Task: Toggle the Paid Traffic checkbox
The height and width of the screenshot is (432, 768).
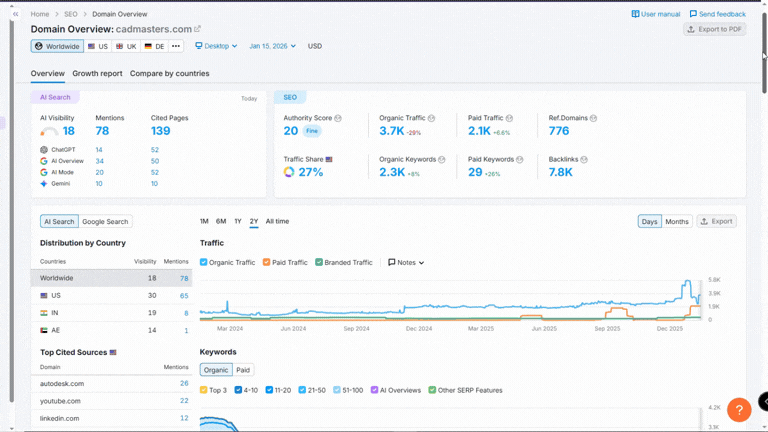Action: pyautogui.click(x=267, y=262)
